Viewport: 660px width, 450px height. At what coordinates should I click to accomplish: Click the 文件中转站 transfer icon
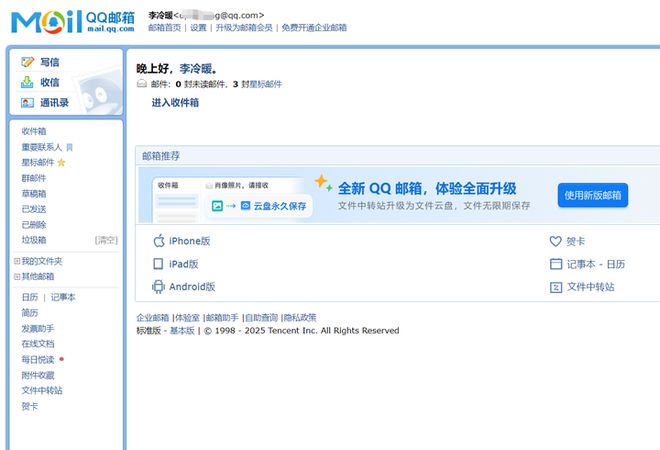click(556, 287)
